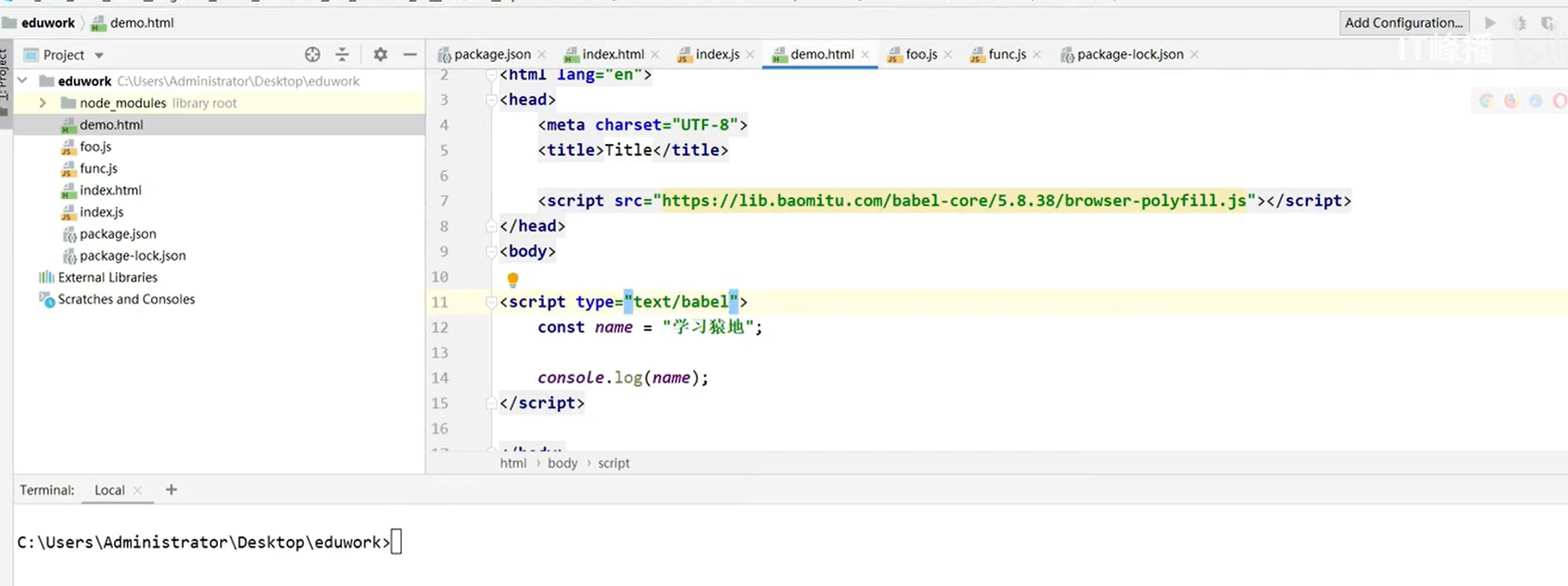This screenshot has width=1568, height=586.
Task: Collapse all in Project panel
Action: click(x=342, y=55)
